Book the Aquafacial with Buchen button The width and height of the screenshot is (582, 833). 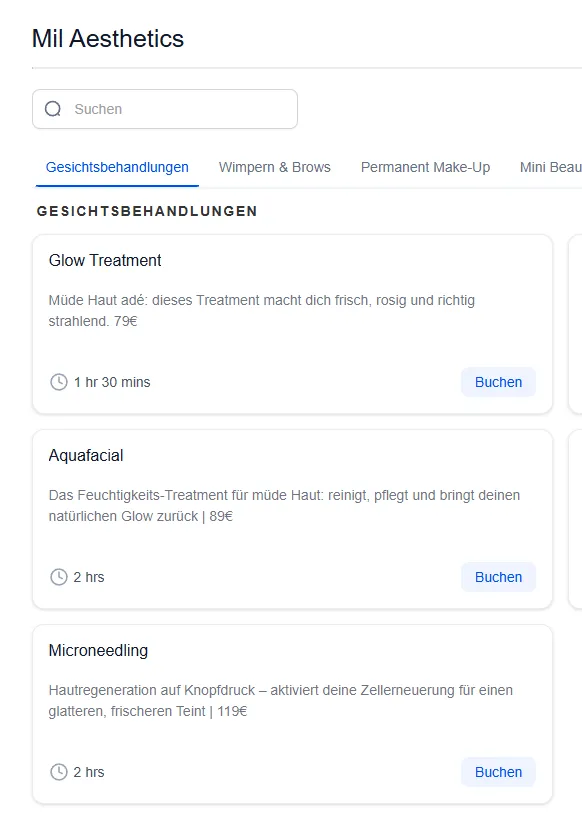click(x=498, y=577)
